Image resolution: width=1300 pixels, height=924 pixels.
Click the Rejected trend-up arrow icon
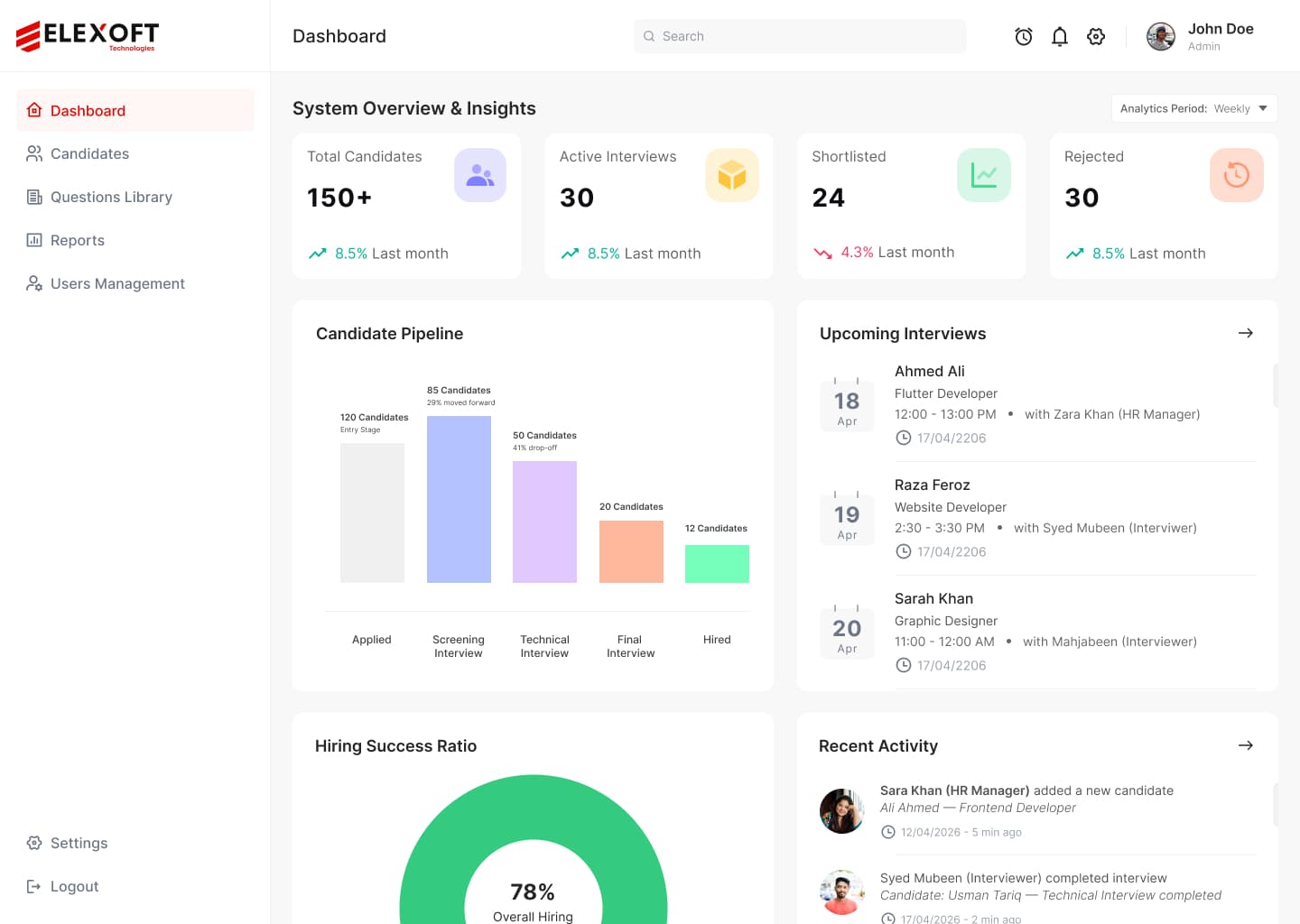[x=1074, y=254]
